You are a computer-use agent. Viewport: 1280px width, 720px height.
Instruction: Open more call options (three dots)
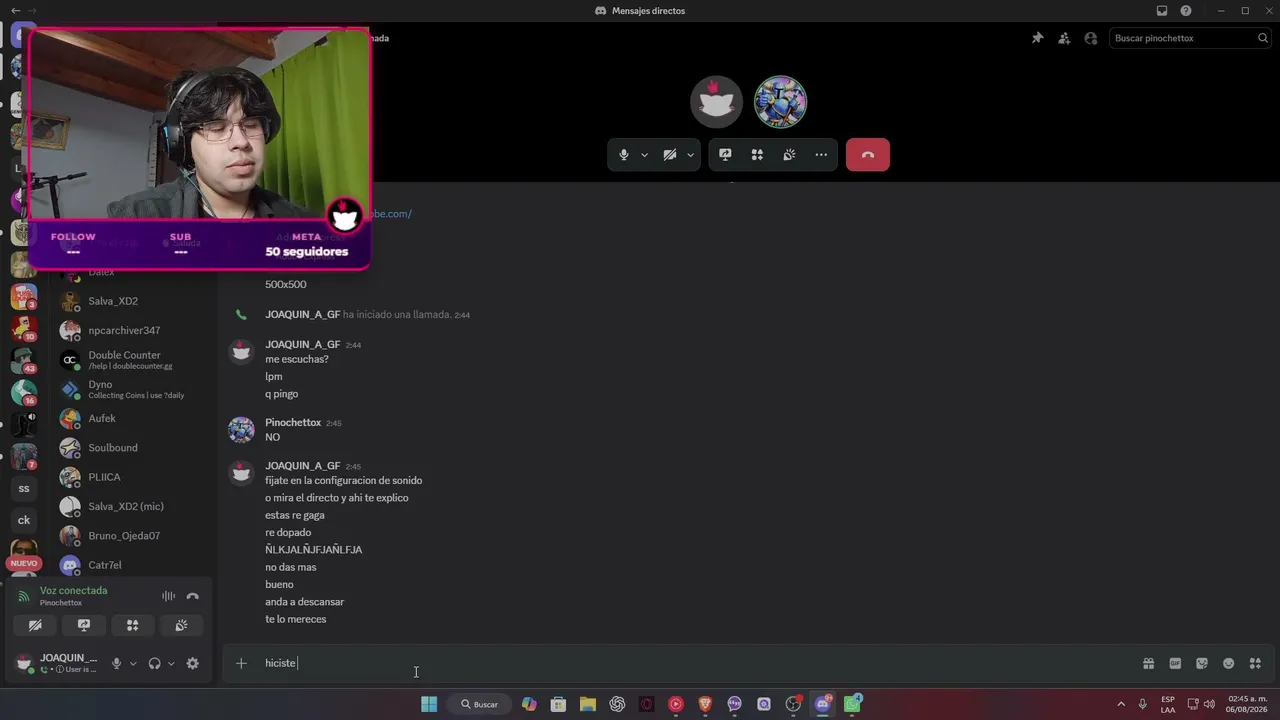click(x=821, y=155)
